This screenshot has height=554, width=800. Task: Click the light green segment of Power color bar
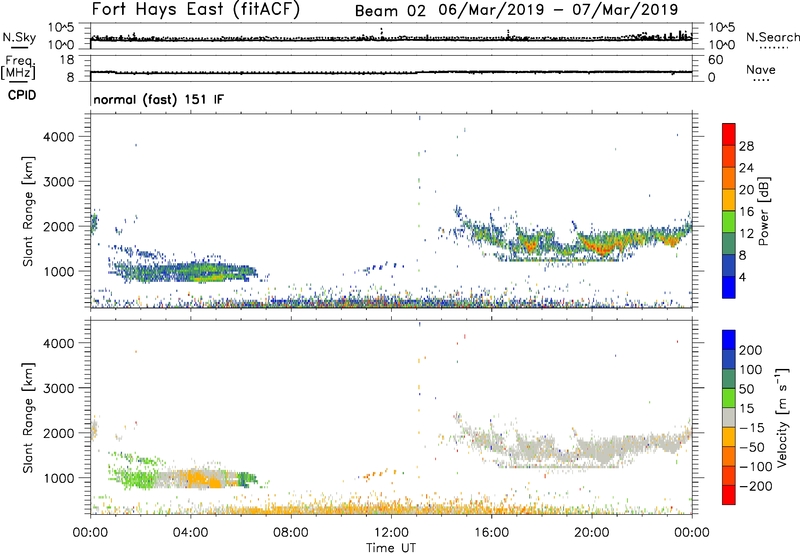pyautogui.click(x=729, y=222)
